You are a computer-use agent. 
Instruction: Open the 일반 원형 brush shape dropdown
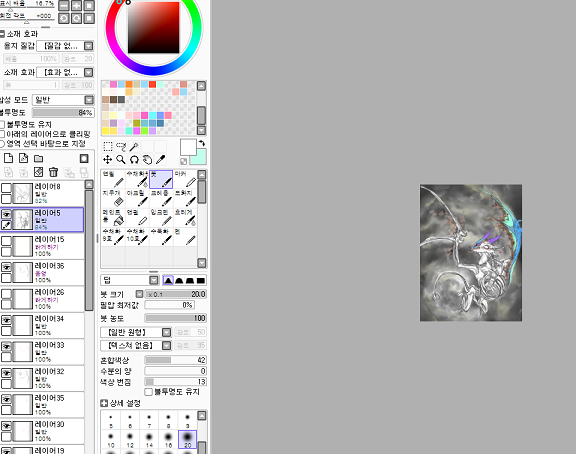[136, 332]
